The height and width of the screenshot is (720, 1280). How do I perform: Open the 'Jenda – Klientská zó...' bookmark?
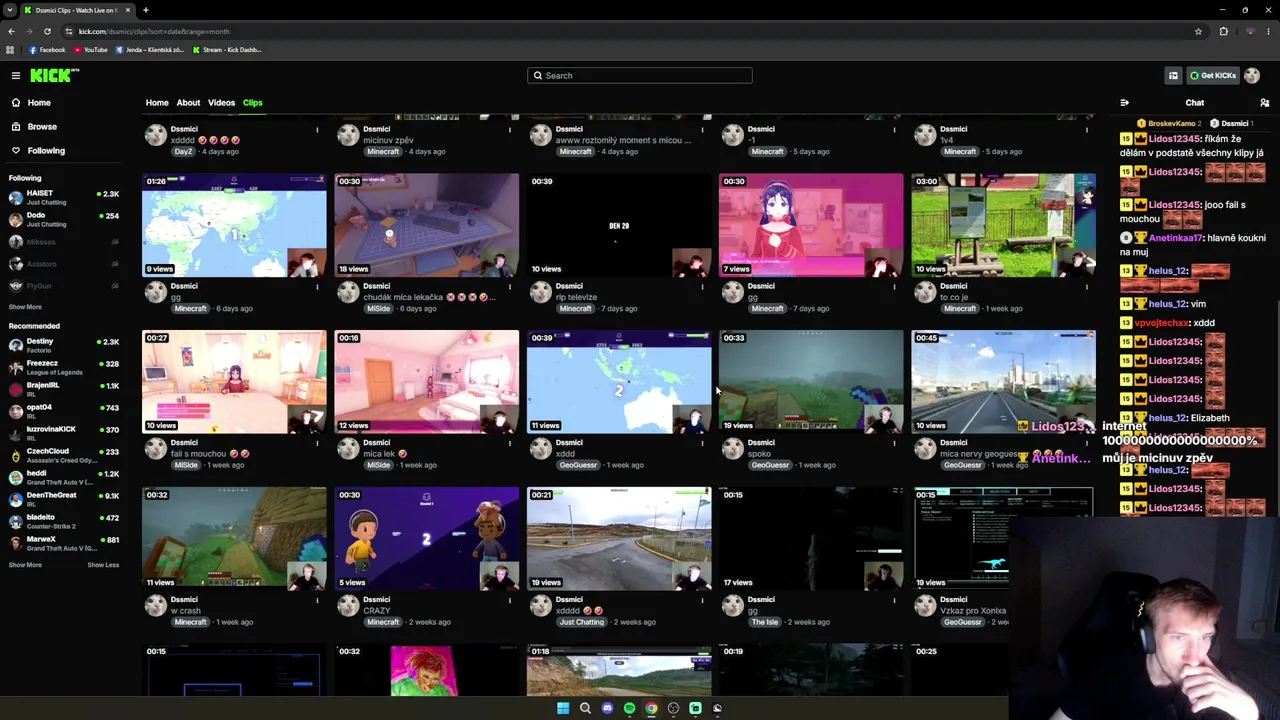[149, 49]
